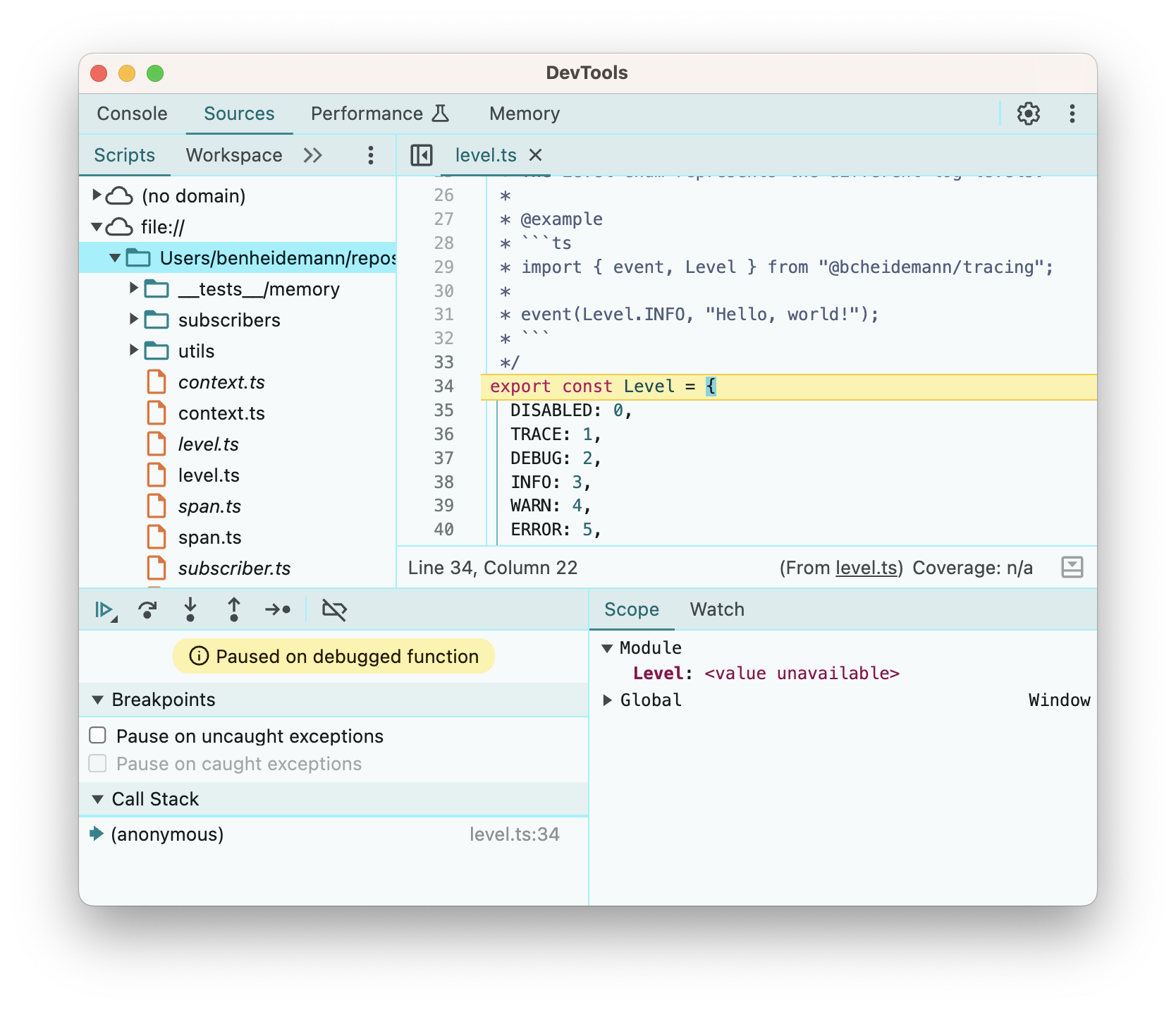The height and width of the screenshot is (1010, 1176).
Task: Resume script execution in debugger
Action: 104,610
